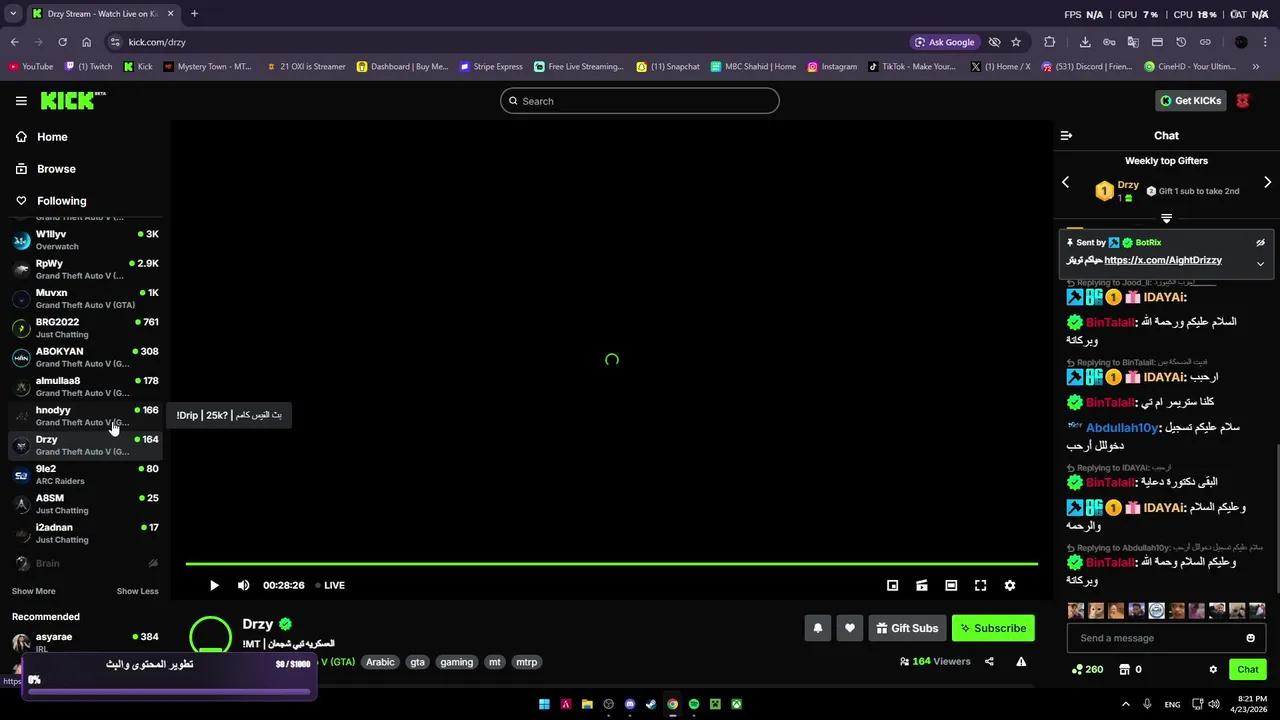
Task: Open the x.com/AightDrizzy link
Action: [x=1163, y=260]
